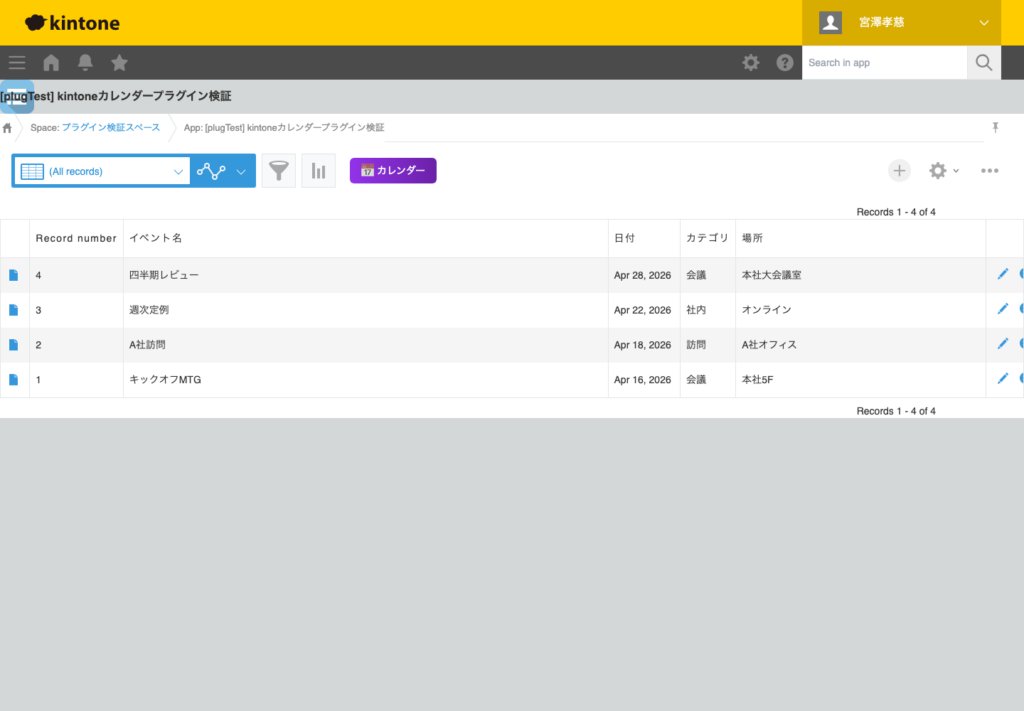Click the help question mark icon
This screenshot has height=711, width=1024.
click(785, 63)
